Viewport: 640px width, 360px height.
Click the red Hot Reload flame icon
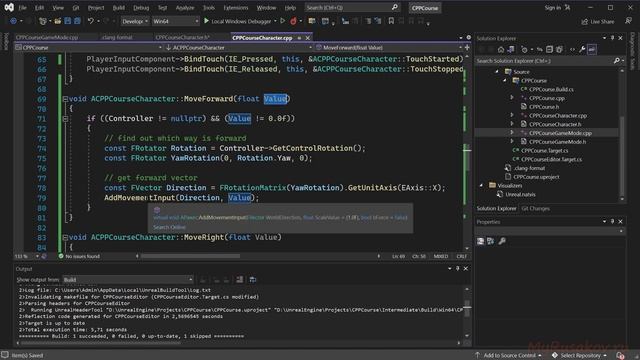[x=293, y=21]
